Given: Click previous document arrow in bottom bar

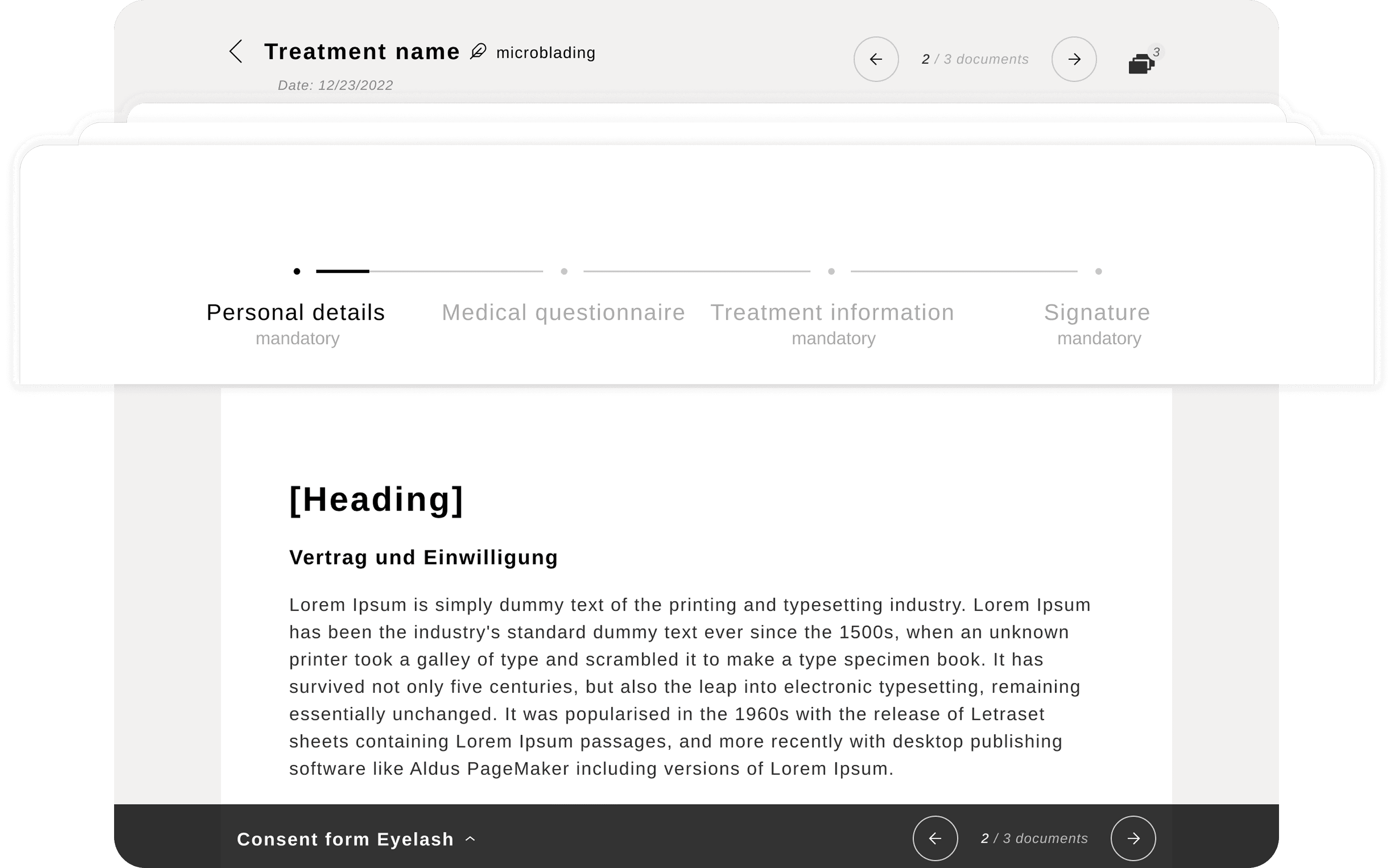Looking at the screenshot, I should click(x=935, y=838).
